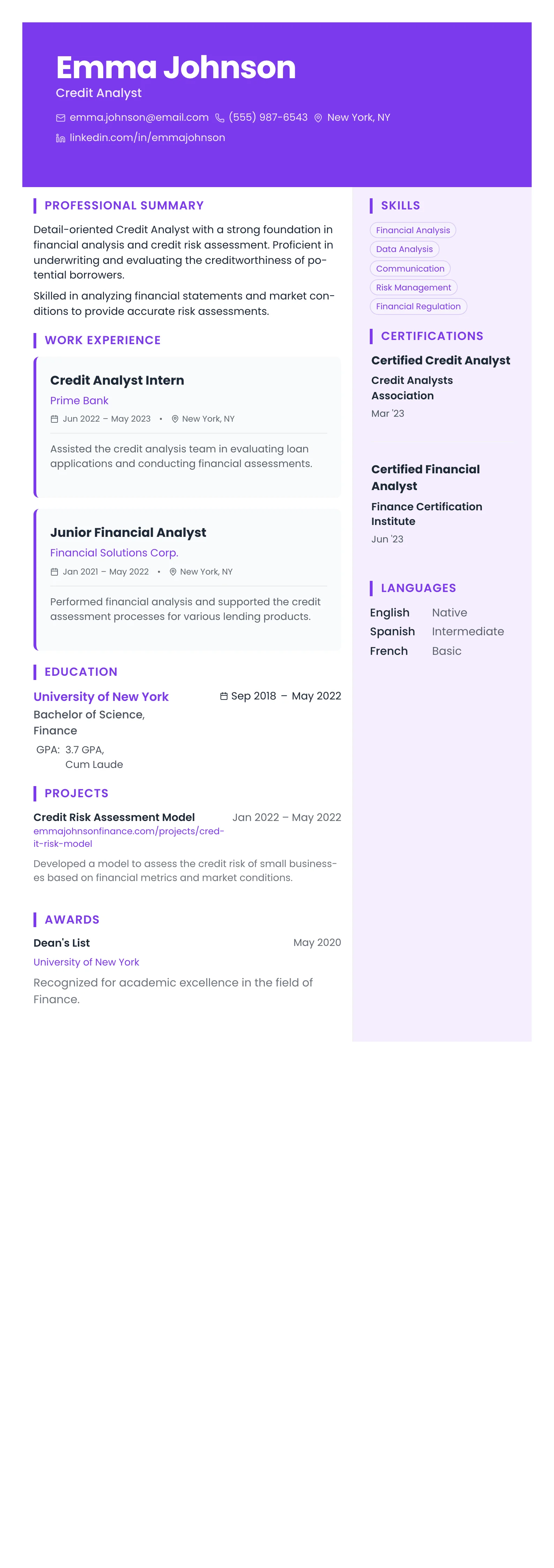Click location pin in Financial Solutions Corp. entry
Image resolution: width=554 pixels, height=1568 pixels.
click(x=173, y=571)
